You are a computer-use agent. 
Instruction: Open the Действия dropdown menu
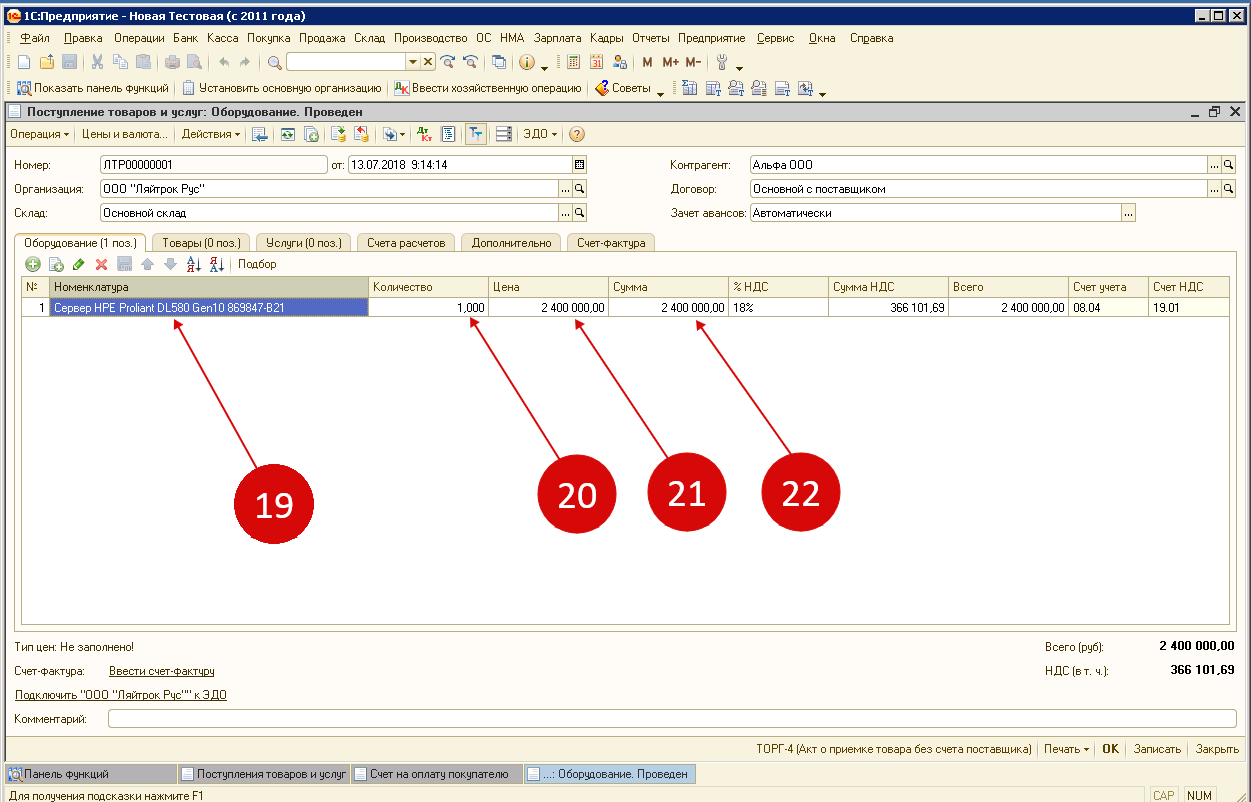(x=211, y=134)
